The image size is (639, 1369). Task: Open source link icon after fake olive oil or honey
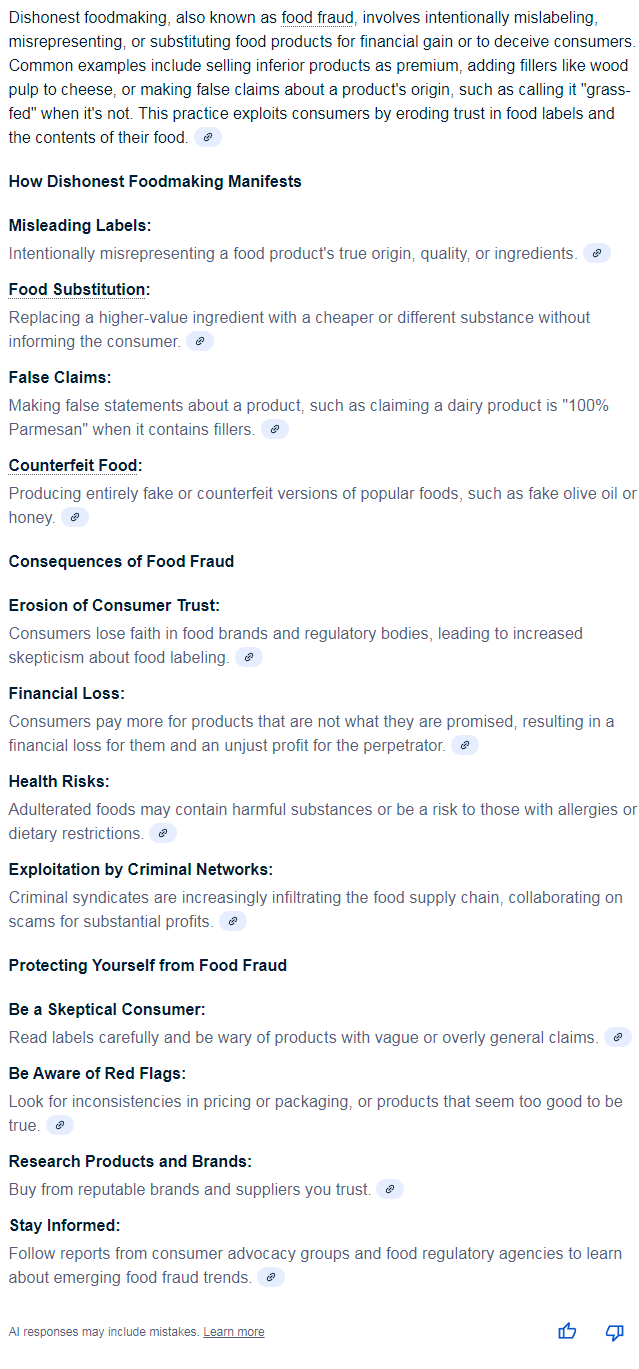click(75, 518)
